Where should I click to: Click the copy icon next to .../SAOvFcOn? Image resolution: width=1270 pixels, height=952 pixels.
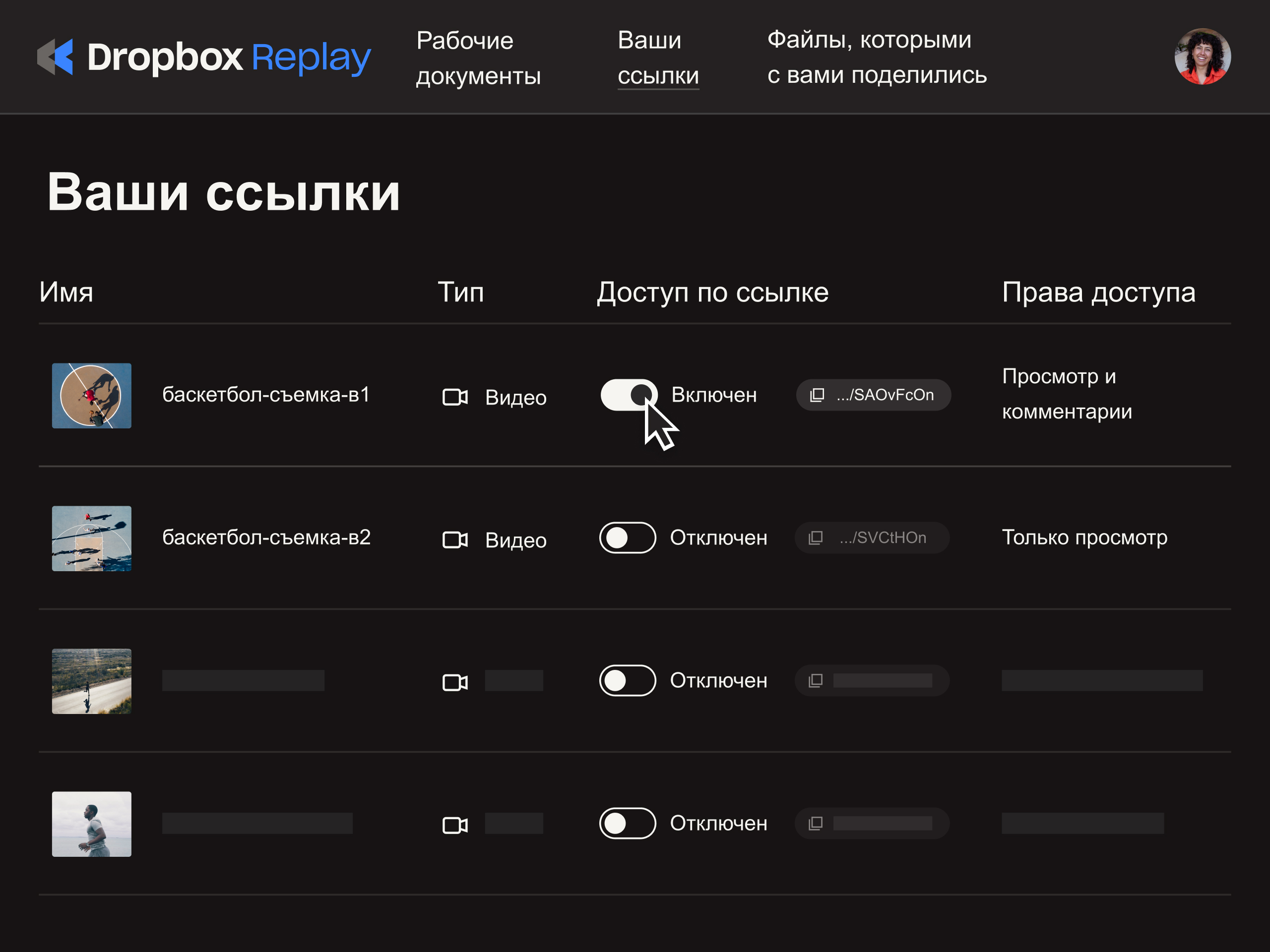817,395
